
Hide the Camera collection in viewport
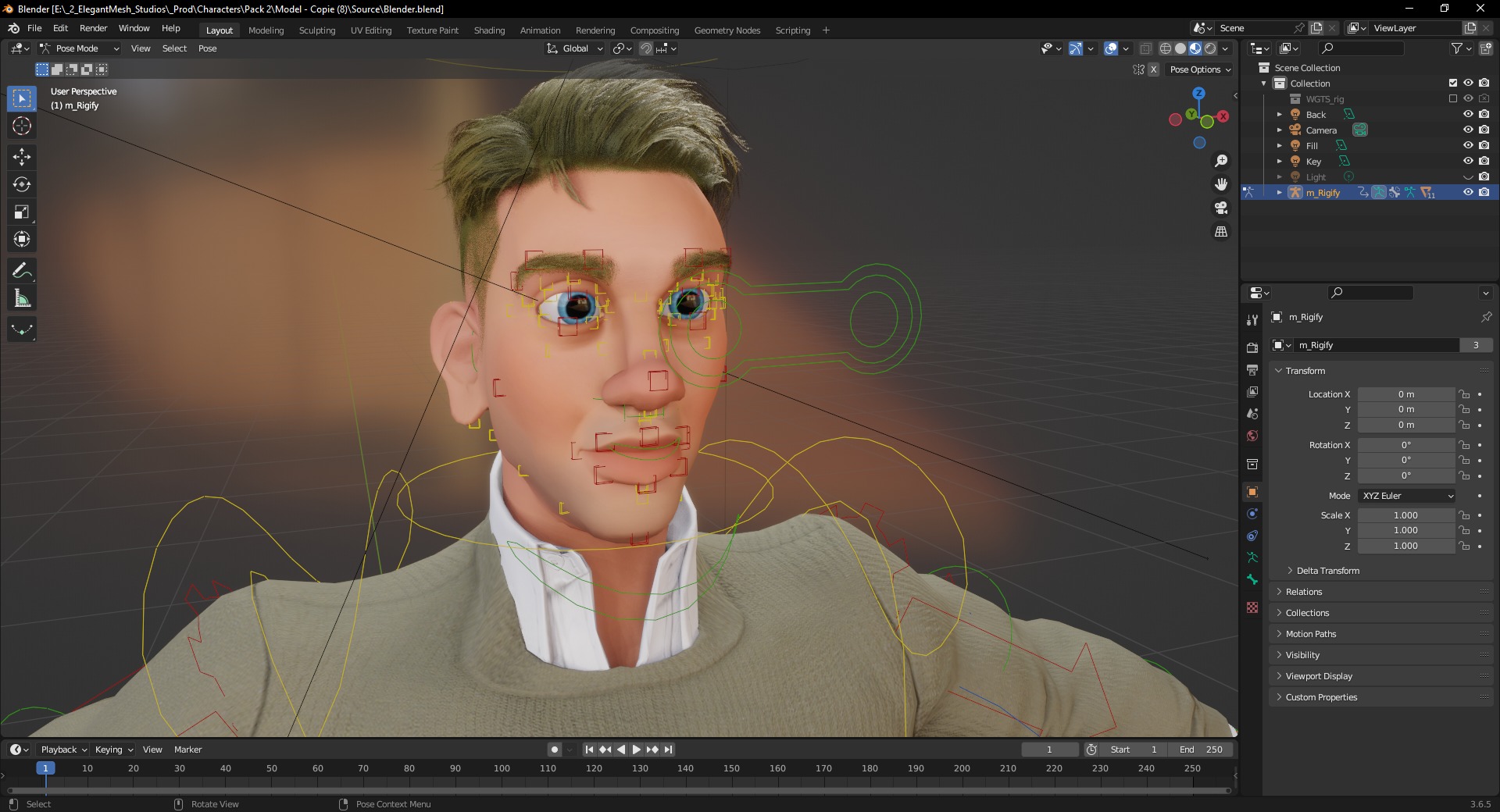[x=1468, y=130]
